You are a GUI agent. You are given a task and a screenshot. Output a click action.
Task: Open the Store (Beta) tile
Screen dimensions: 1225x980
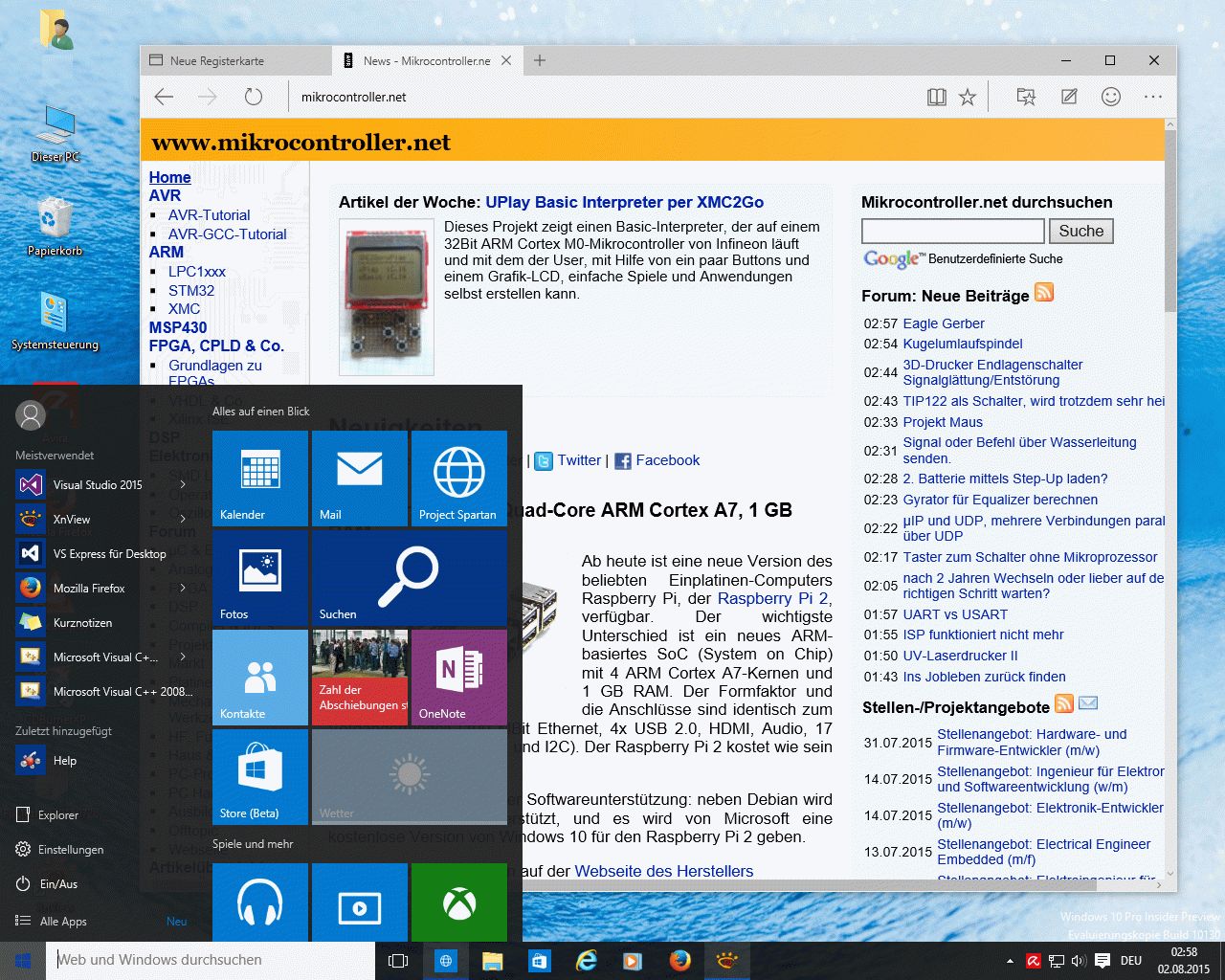pos(260,776)
